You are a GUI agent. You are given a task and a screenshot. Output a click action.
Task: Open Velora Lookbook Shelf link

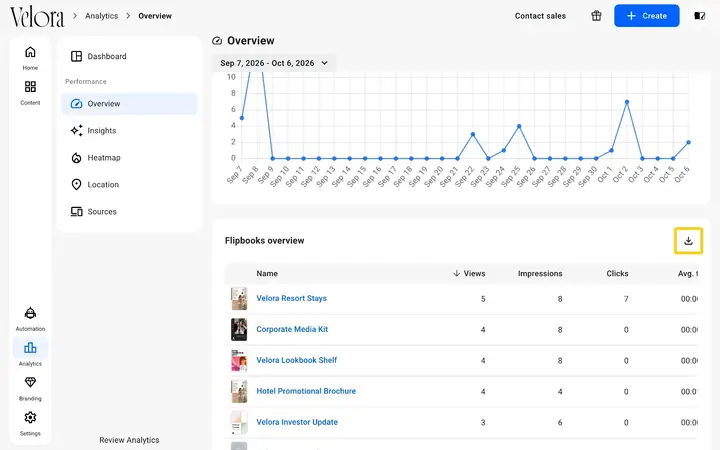tap(297, 360)
